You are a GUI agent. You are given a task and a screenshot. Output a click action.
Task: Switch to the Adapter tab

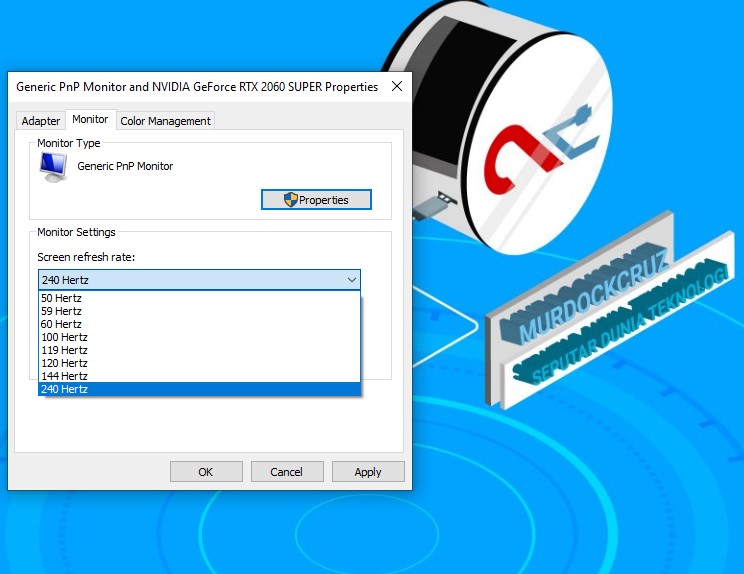click(41, 121)
